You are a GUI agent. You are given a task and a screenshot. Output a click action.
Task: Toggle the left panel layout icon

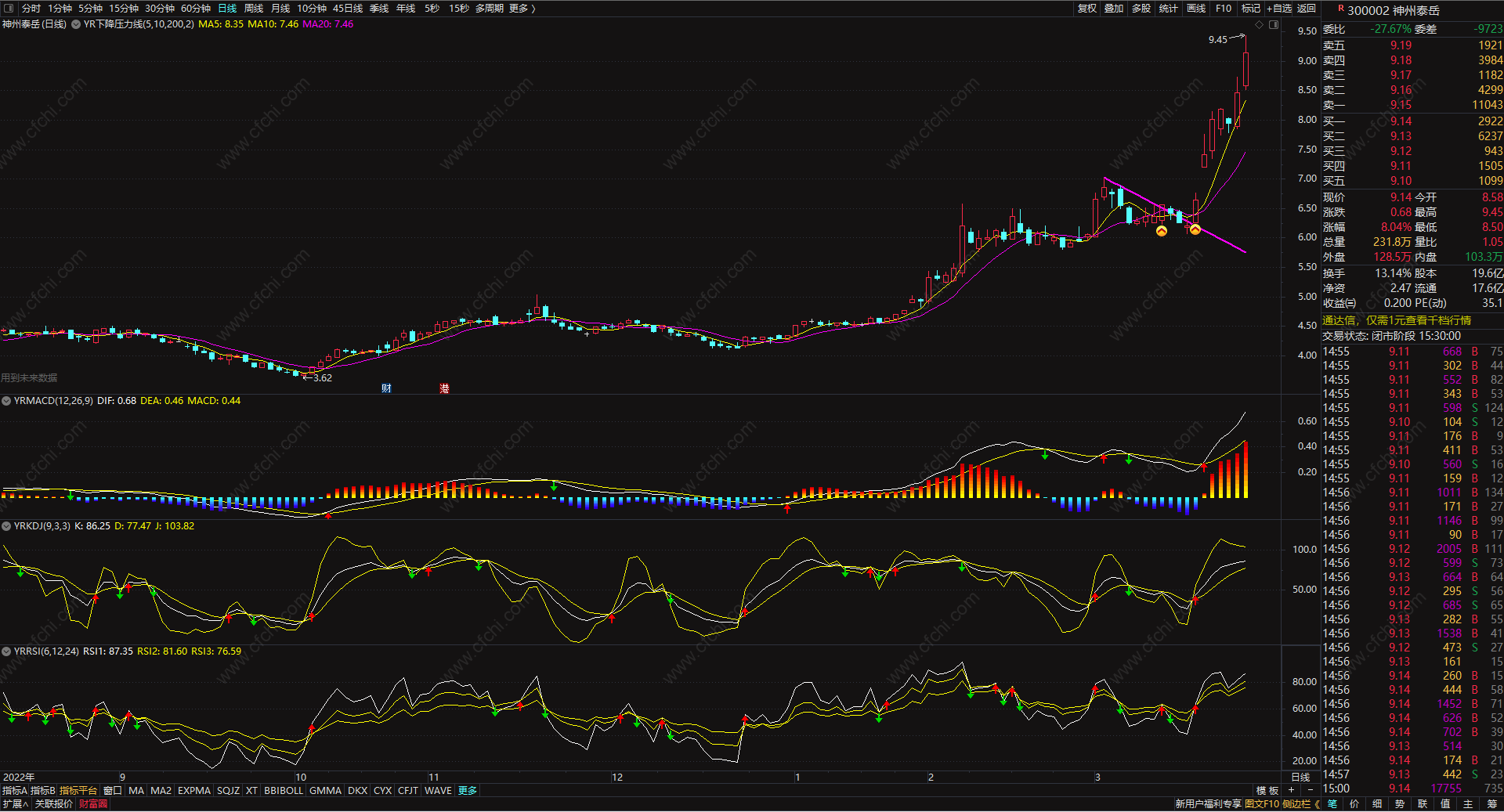(x=9, y=8)
